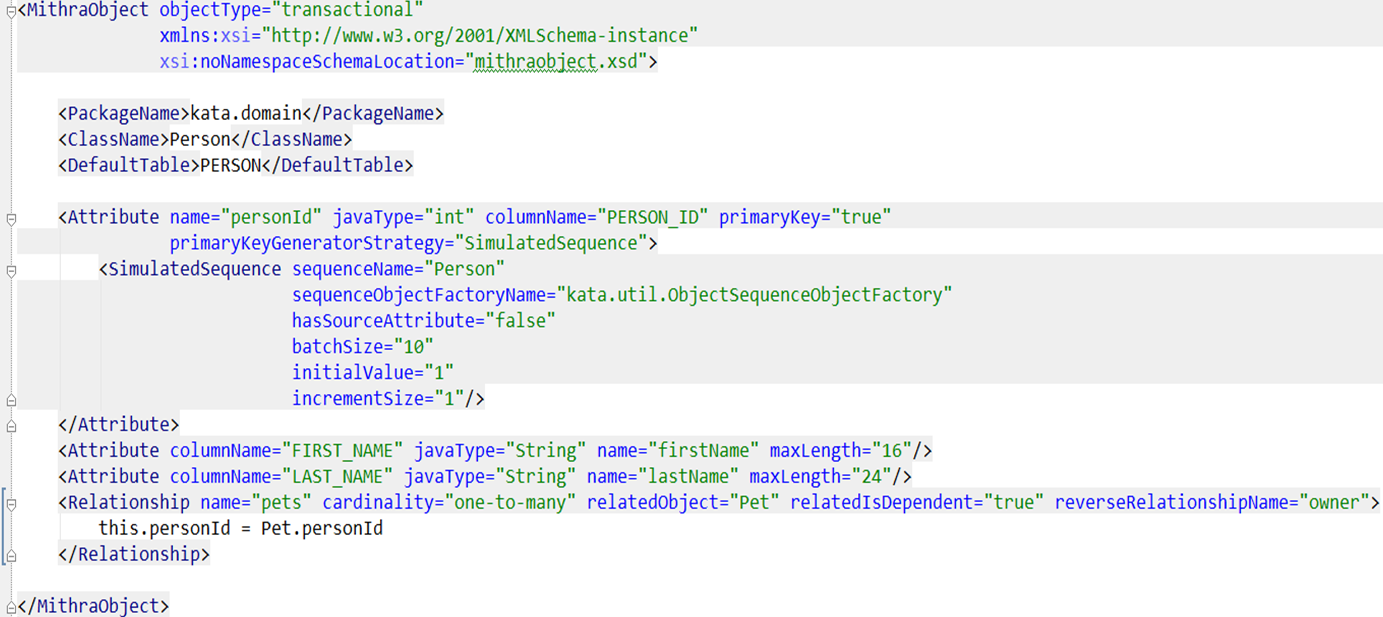Click fold end marker beside closing Relationship tag
This screenshot has width=1383, height=617.
tap(11, 554)
